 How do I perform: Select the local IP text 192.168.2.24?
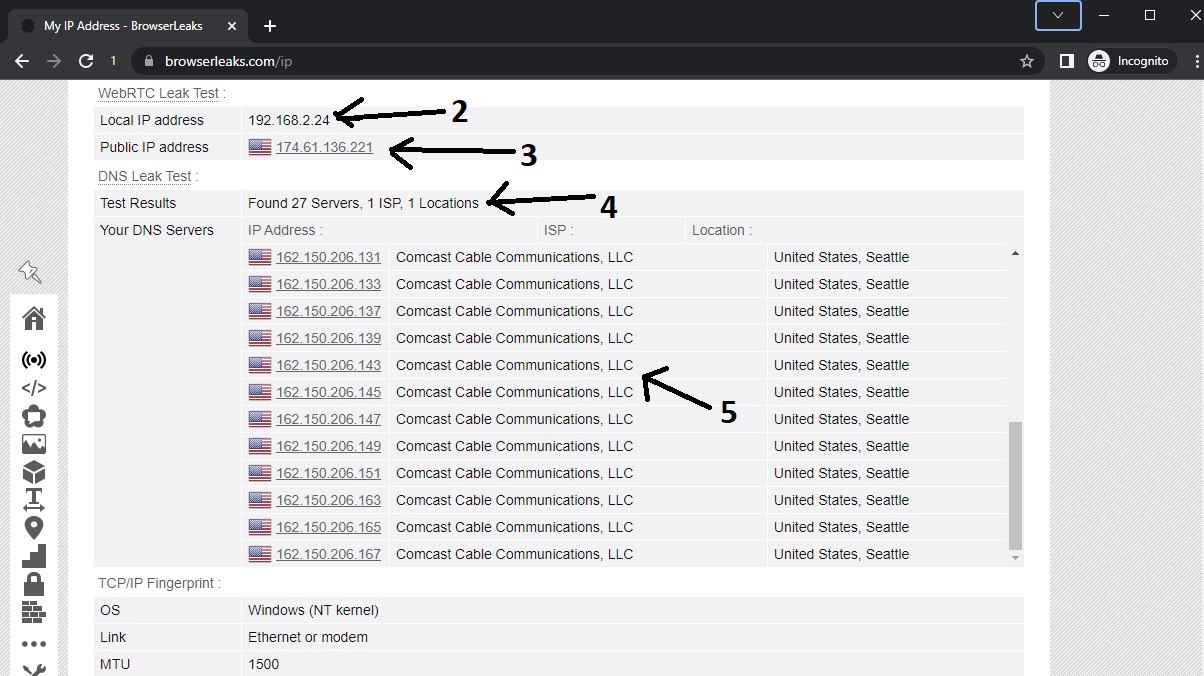289,120
